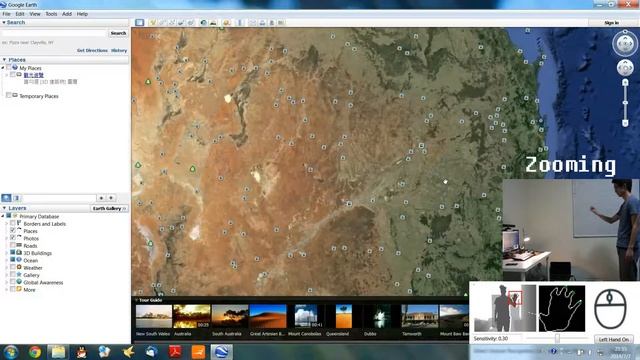Image resolution: width=640 pixels, height=360 pixels.
Task: Click the search input field
Action: click(x=54, y=33)
